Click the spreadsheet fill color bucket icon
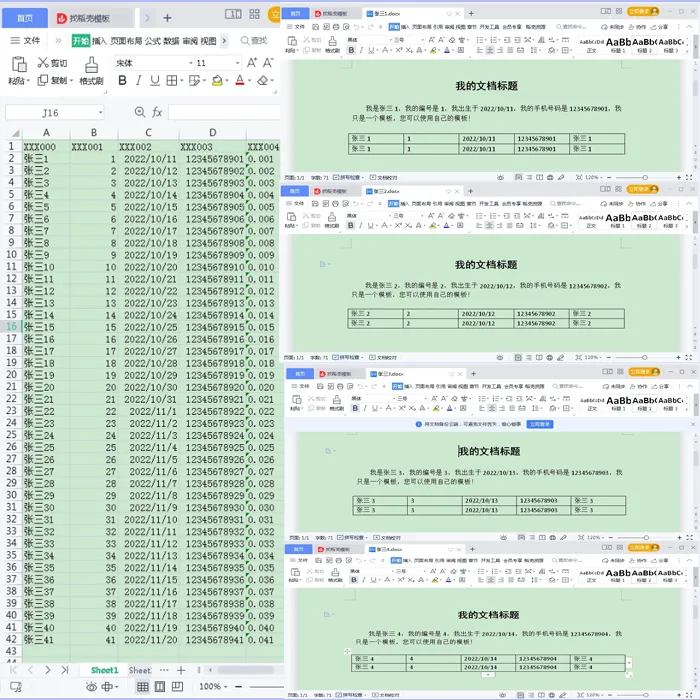700x700 pixels. 217,80
